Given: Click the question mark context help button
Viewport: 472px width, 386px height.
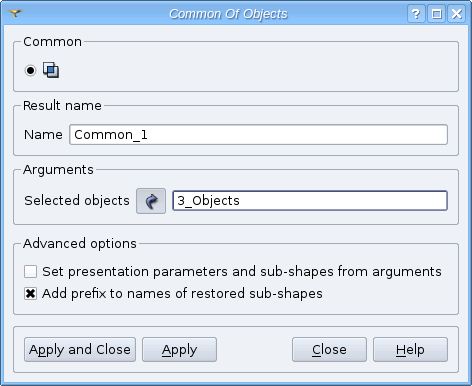Looking at the screenshot, I should click(x=416, y=14).
